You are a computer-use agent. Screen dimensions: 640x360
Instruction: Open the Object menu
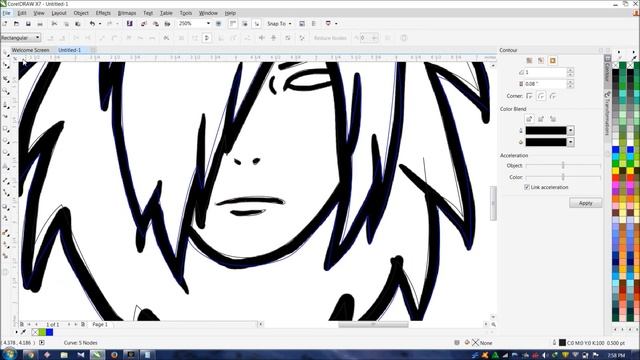coord(81,13)
